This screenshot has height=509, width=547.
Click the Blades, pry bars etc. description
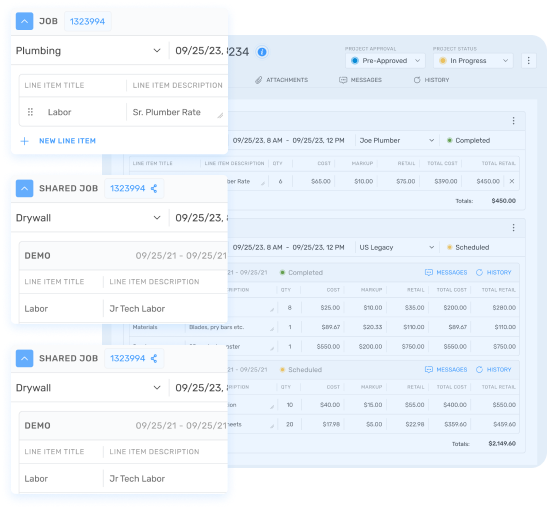[216, 327]
